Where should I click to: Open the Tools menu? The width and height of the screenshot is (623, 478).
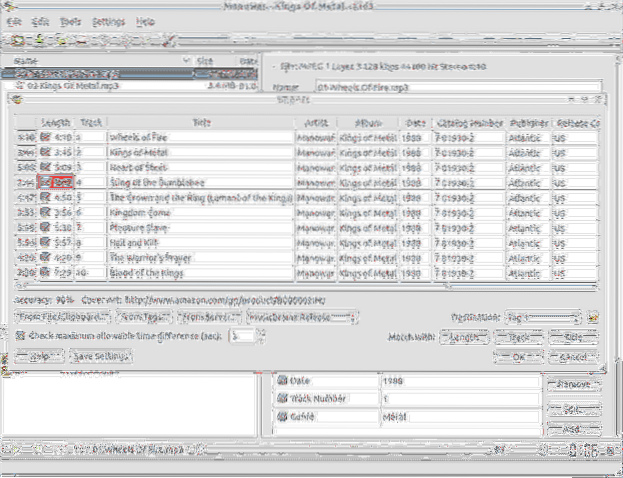[70, 22]
